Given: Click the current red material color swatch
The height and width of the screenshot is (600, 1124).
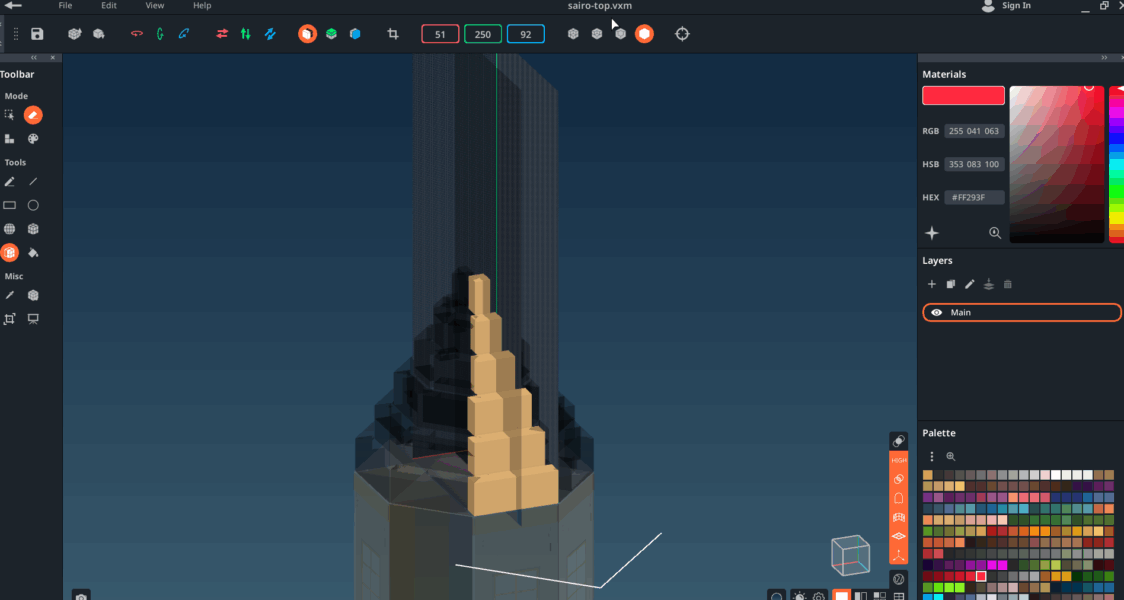Looking at the screenshot, I should pos(963,95).
